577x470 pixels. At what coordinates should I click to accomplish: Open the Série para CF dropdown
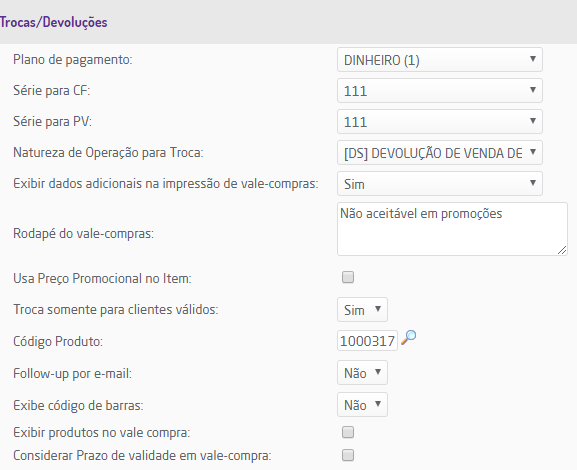(440, 91)
